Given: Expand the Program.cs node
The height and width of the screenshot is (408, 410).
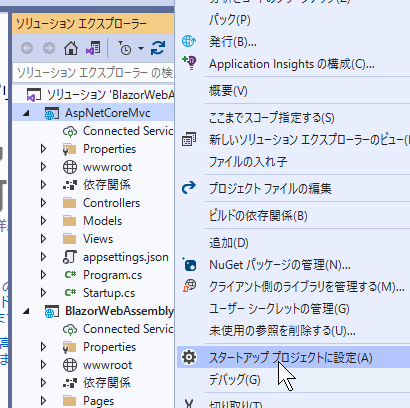Looking at the screenshot, I should click(43, 275).
